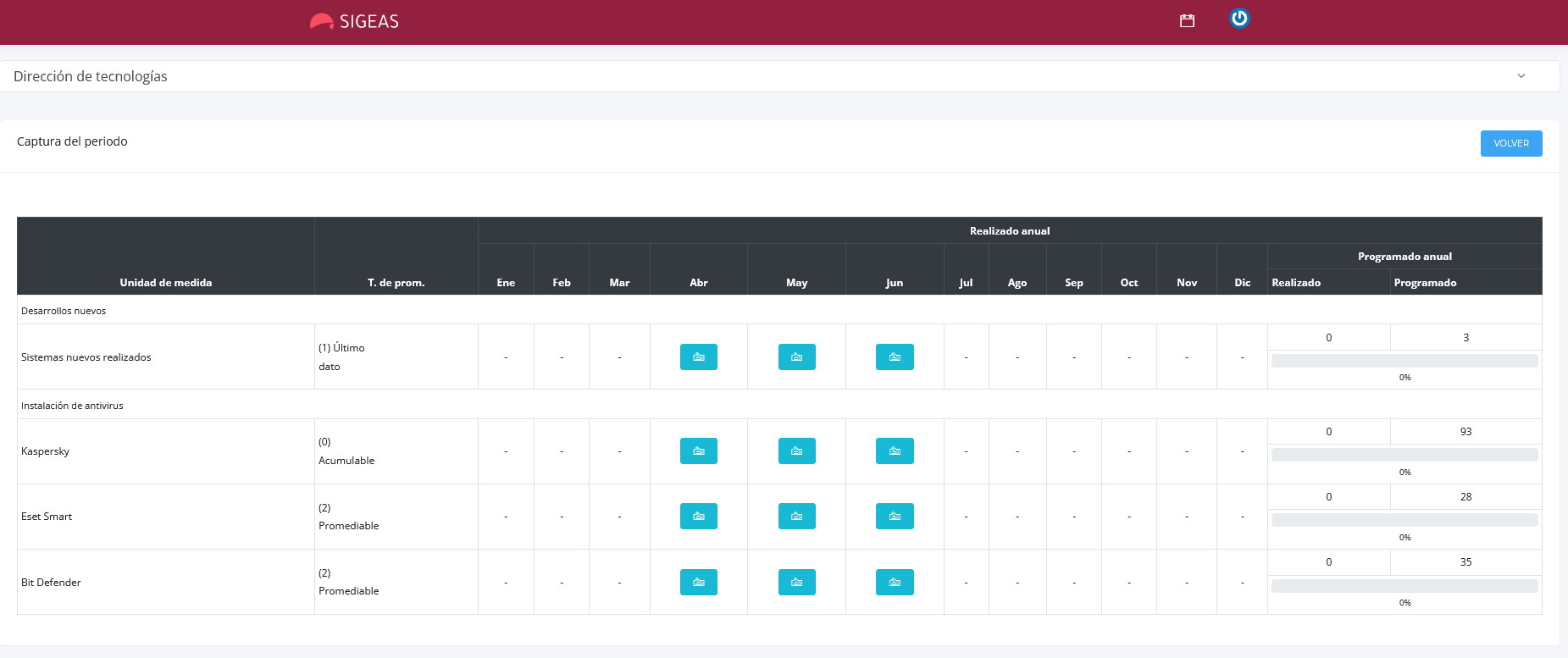The width and height of the screenshot is (1568, 658).
Task: Click the Bit Defender programmed value 35
Action: point(1465,561)
